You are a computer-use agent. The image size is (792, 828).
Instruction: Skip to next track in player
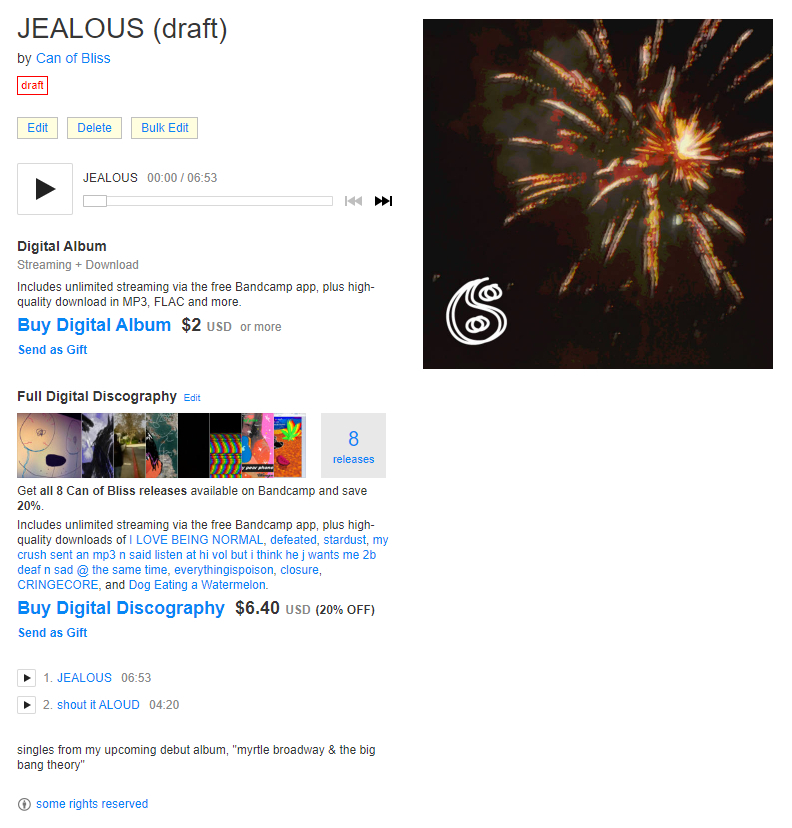(383, 201)
